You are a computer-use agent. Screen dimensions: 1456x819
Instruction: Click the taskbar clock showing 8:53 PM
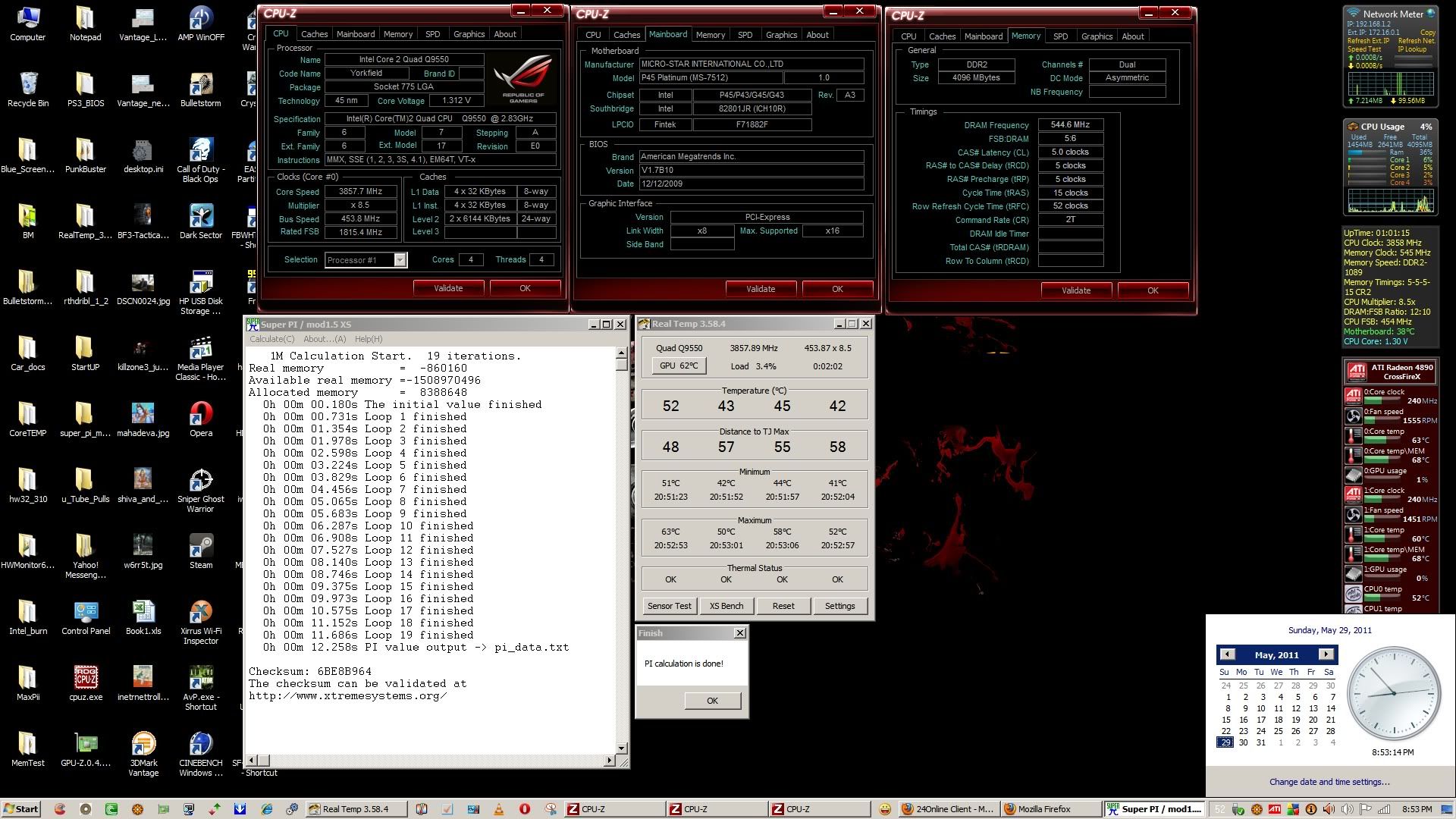(x=1417, y=809)
